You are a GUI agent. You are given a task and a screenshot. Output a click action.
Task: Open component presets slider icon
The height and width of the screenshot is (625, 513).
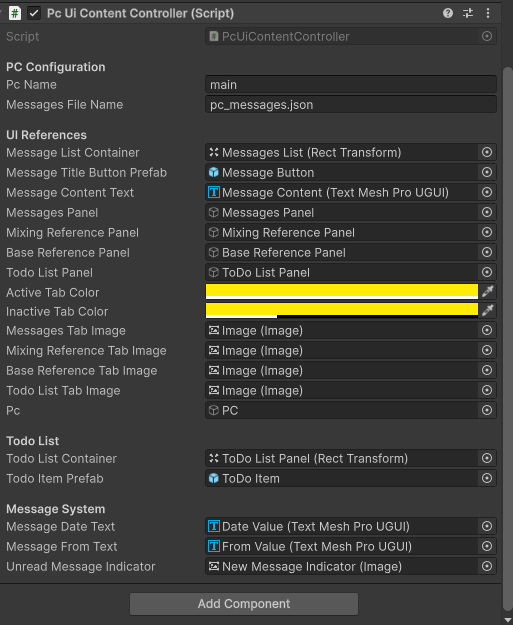pyautogui.click(x=468, y=13)
